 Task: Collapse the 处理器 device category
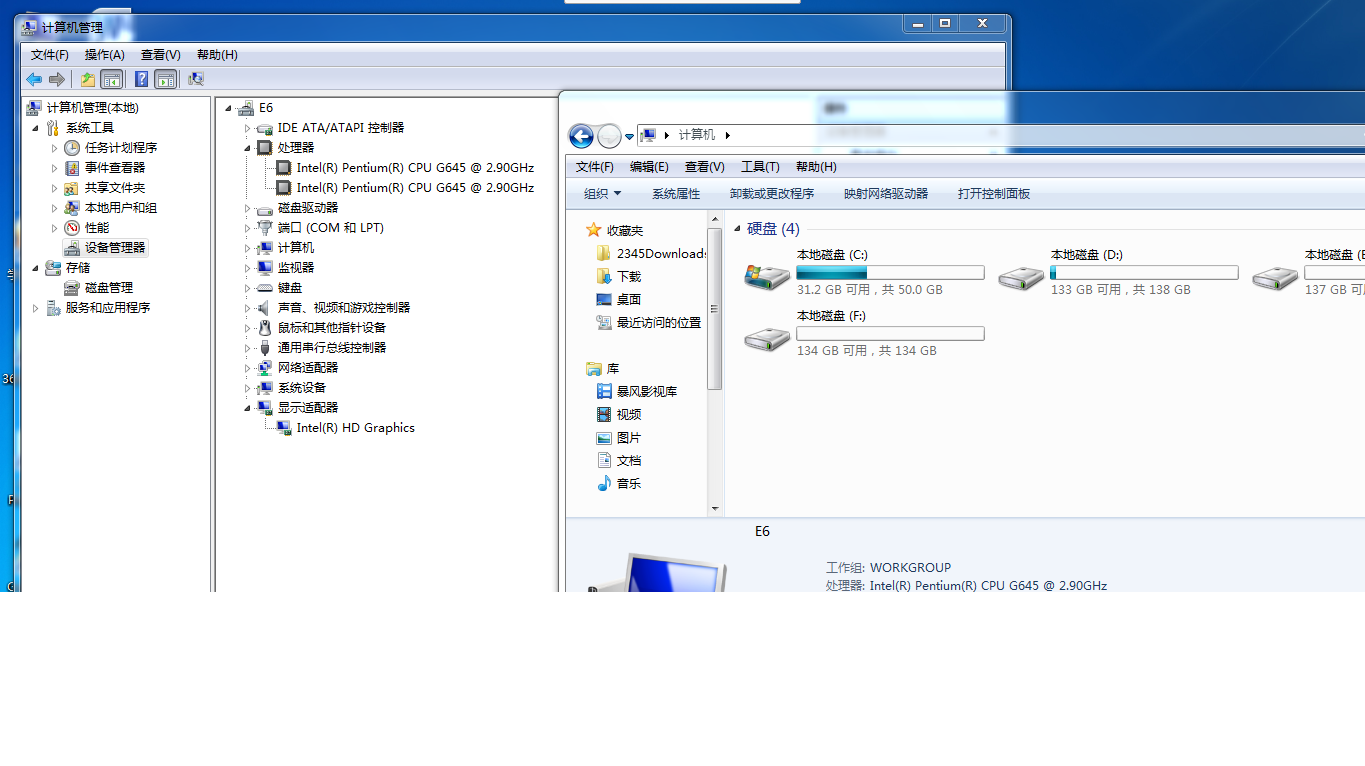pos(248,148)
